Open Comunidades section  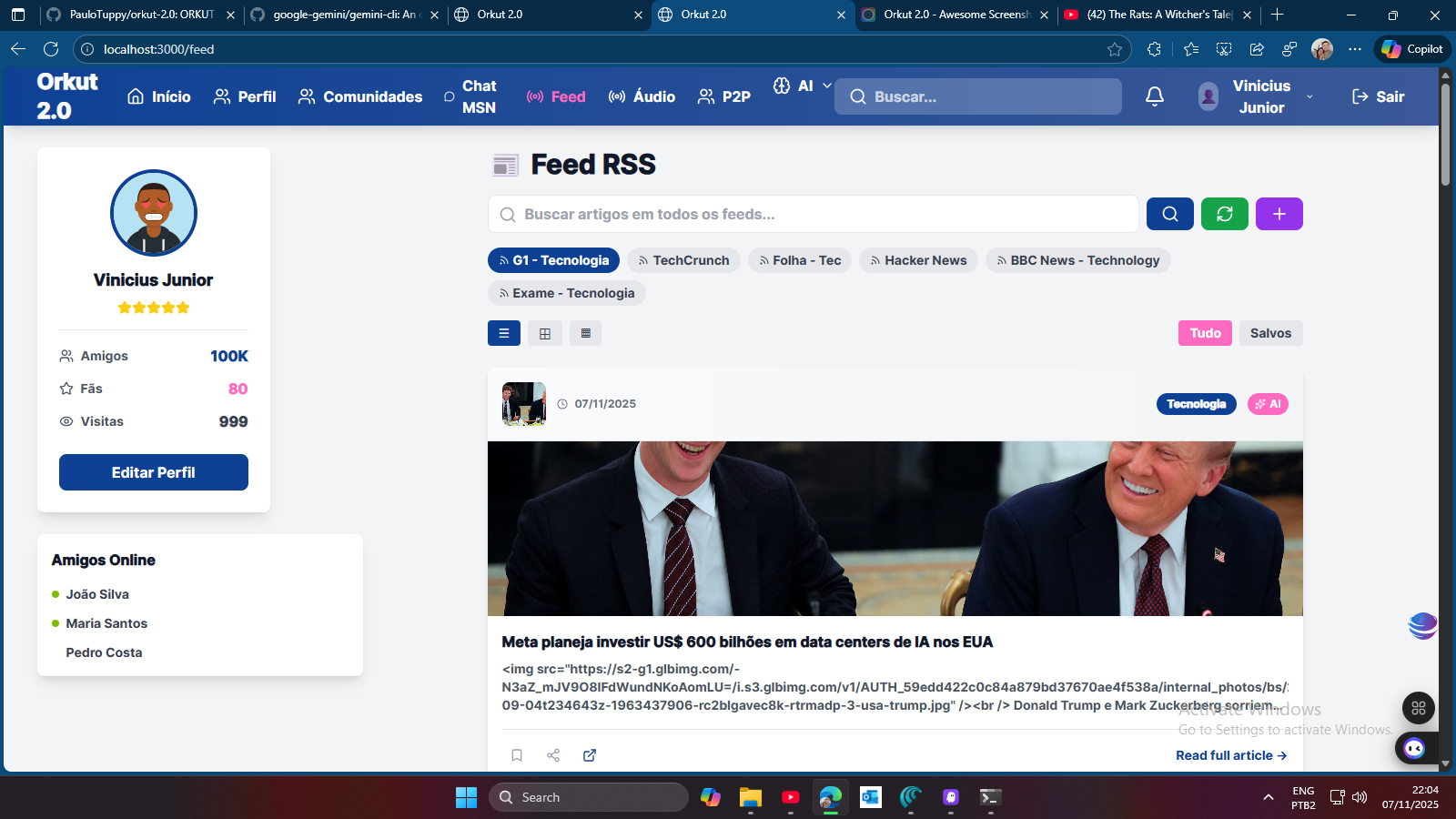point(360,96)
